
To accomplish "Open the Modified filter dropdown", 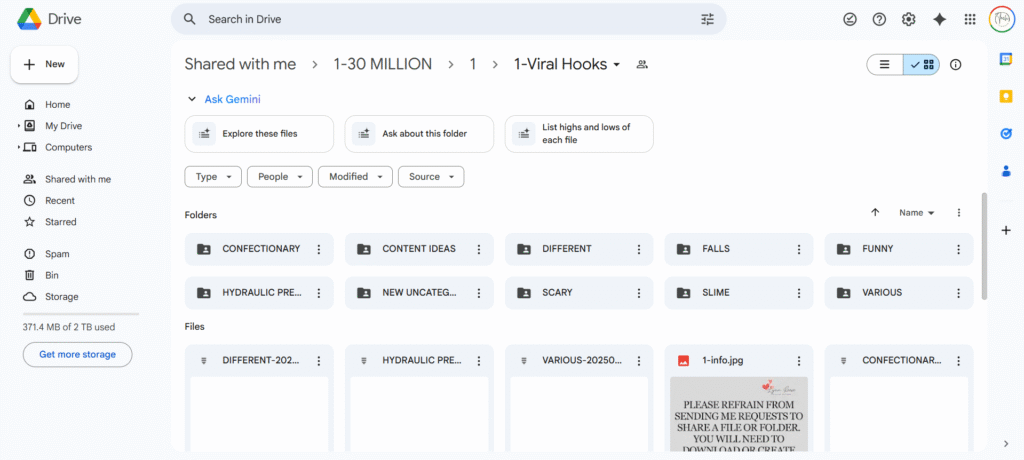I will 355,177.
